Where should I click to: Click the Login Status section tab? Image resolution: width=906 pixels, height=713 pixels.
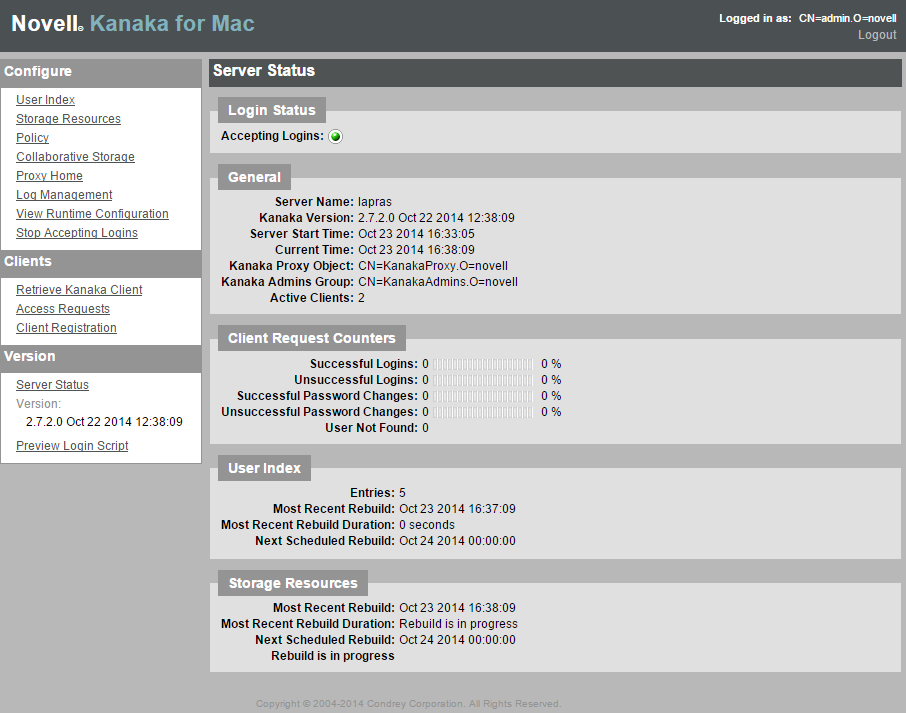point(272,110)
